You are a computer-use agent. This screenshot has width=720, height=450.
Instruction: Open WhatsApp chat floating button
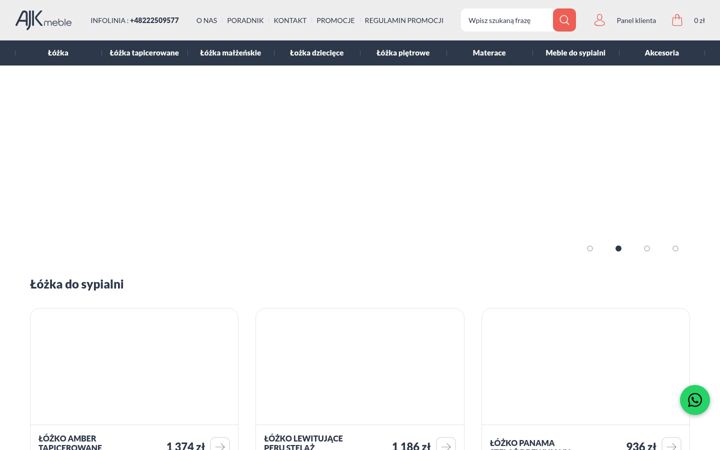pos(695,400)
